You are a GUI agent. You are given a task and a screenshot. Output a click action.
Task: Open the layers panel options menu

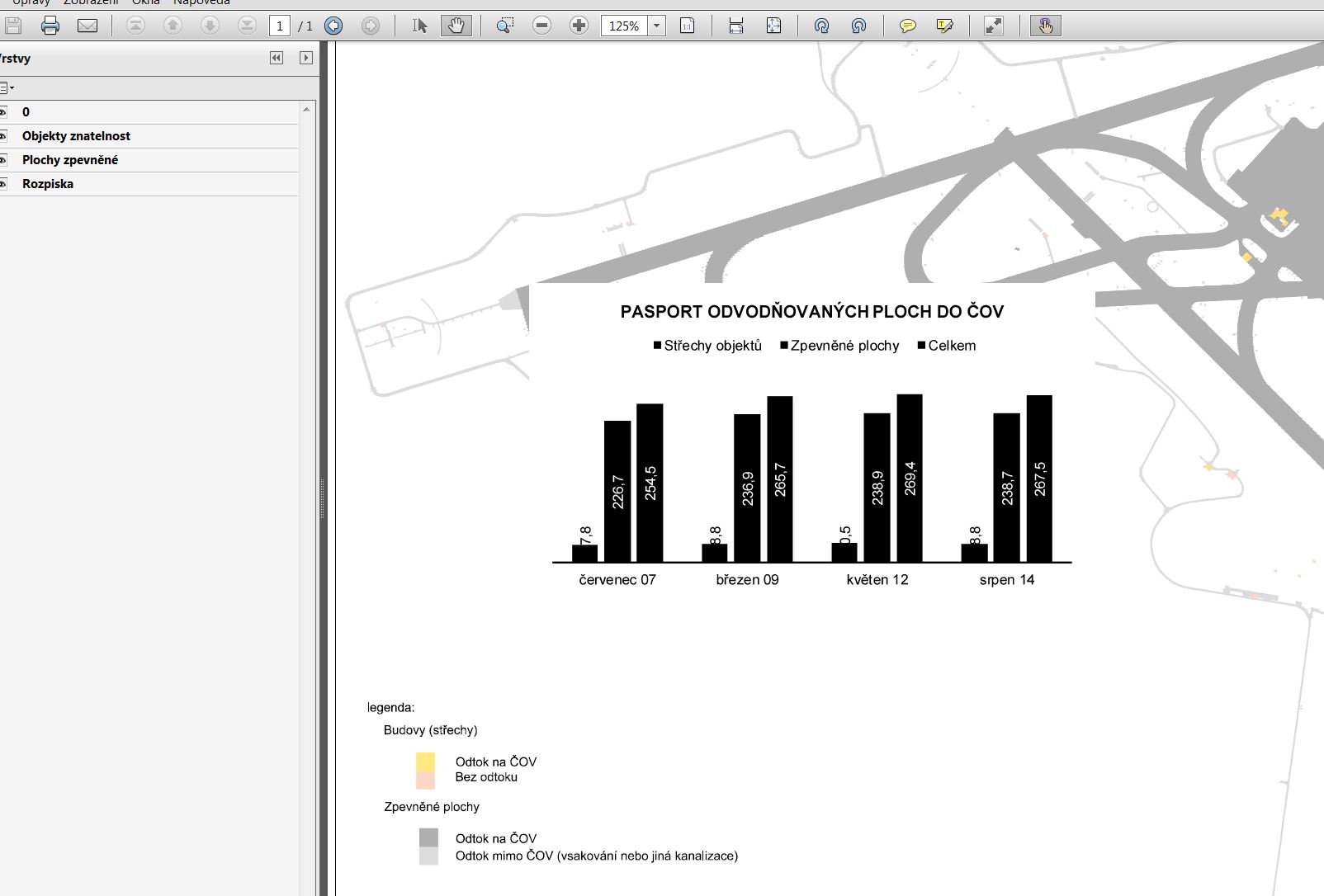[7, 87]
